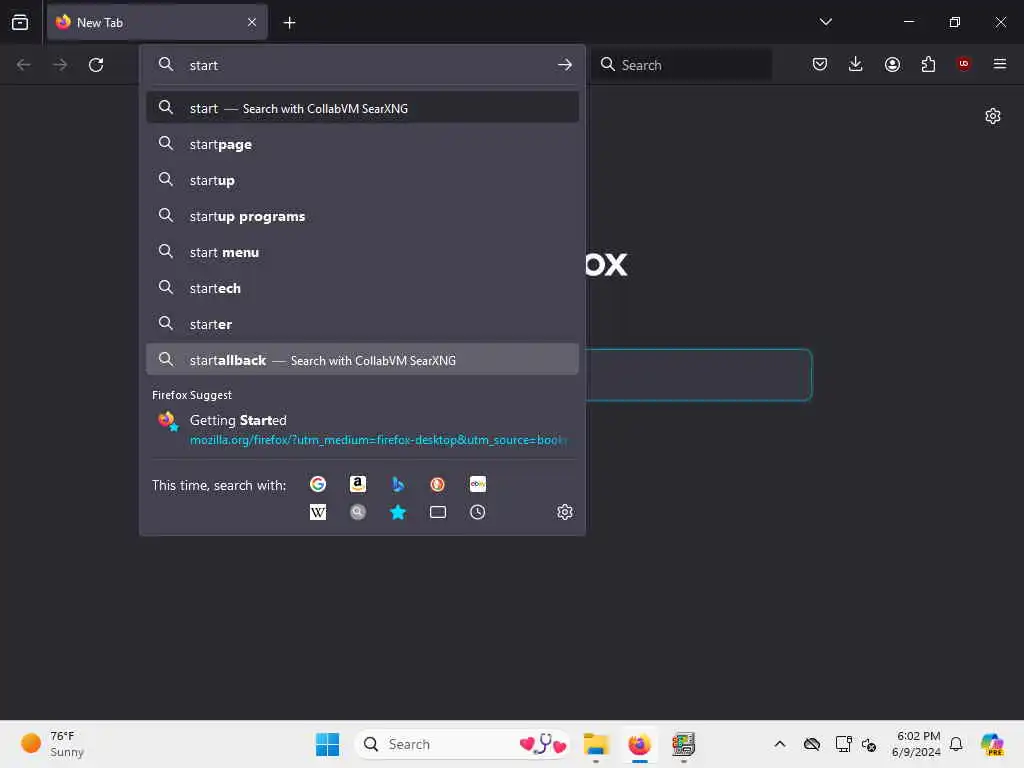
Task: Click the taskbar Search box
Action: [x=462, y=744]
